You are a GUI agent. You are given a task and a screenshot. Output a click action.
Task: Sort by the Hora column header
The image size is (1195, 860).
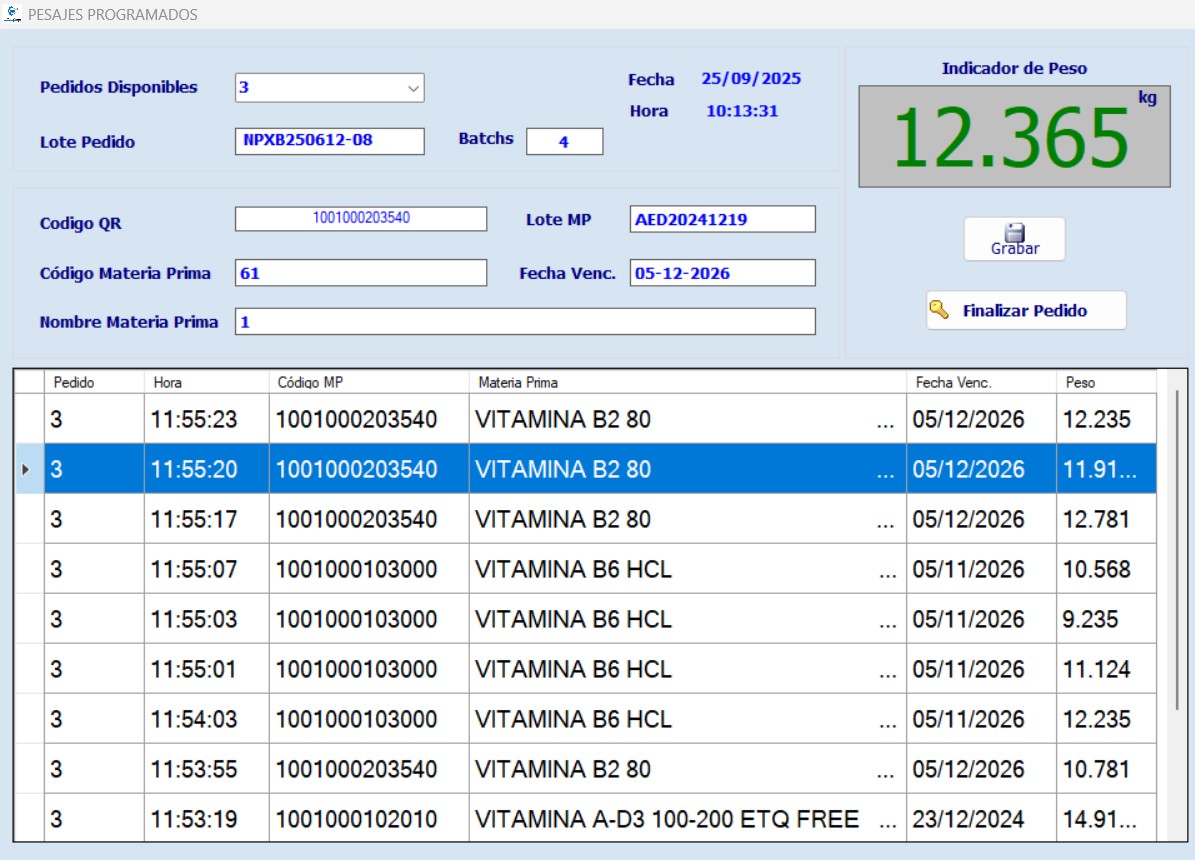(x=205, y=382)
